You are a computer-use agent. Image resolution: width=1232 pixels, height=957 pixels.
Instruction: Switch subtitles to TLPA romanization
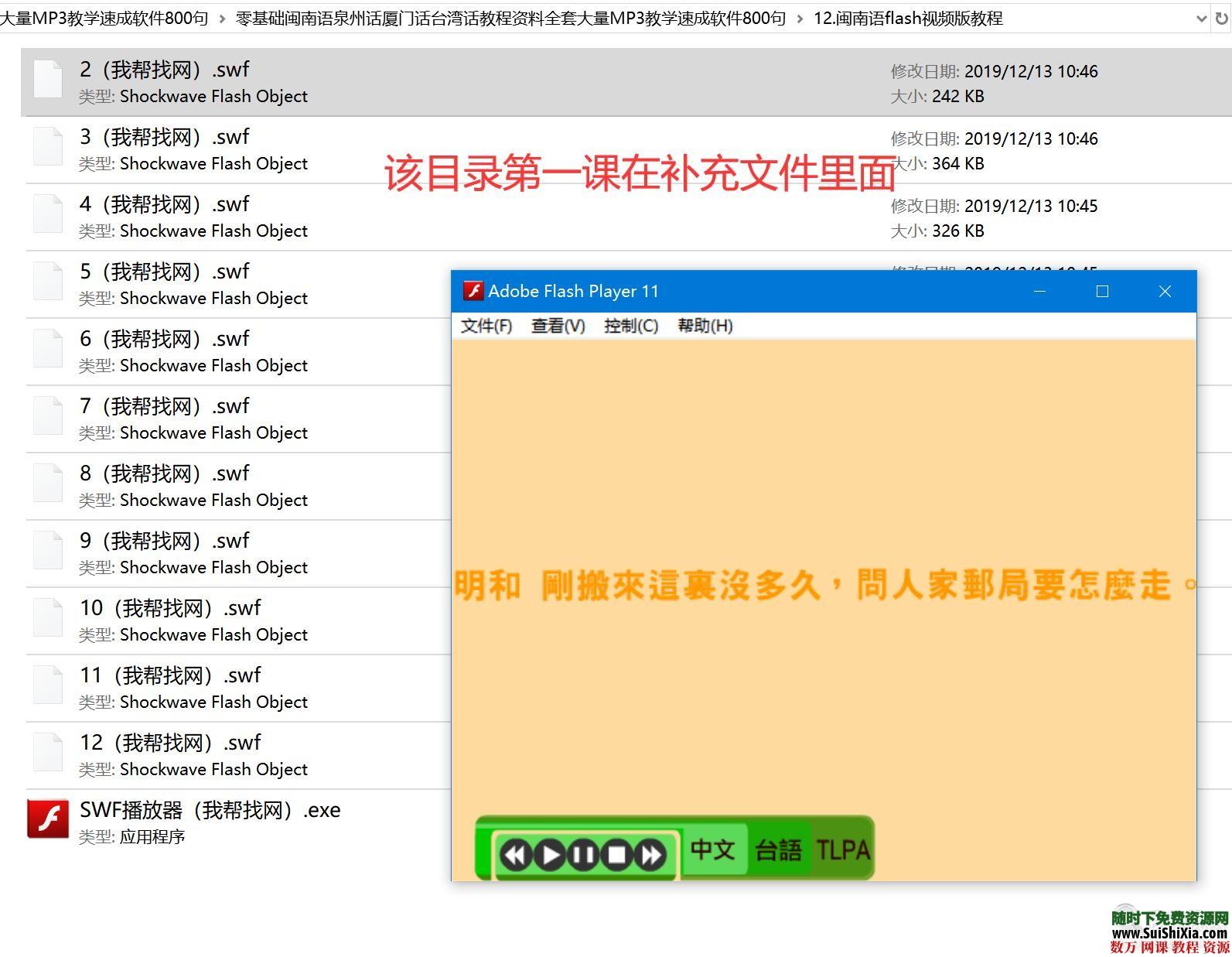pos(843,849)
